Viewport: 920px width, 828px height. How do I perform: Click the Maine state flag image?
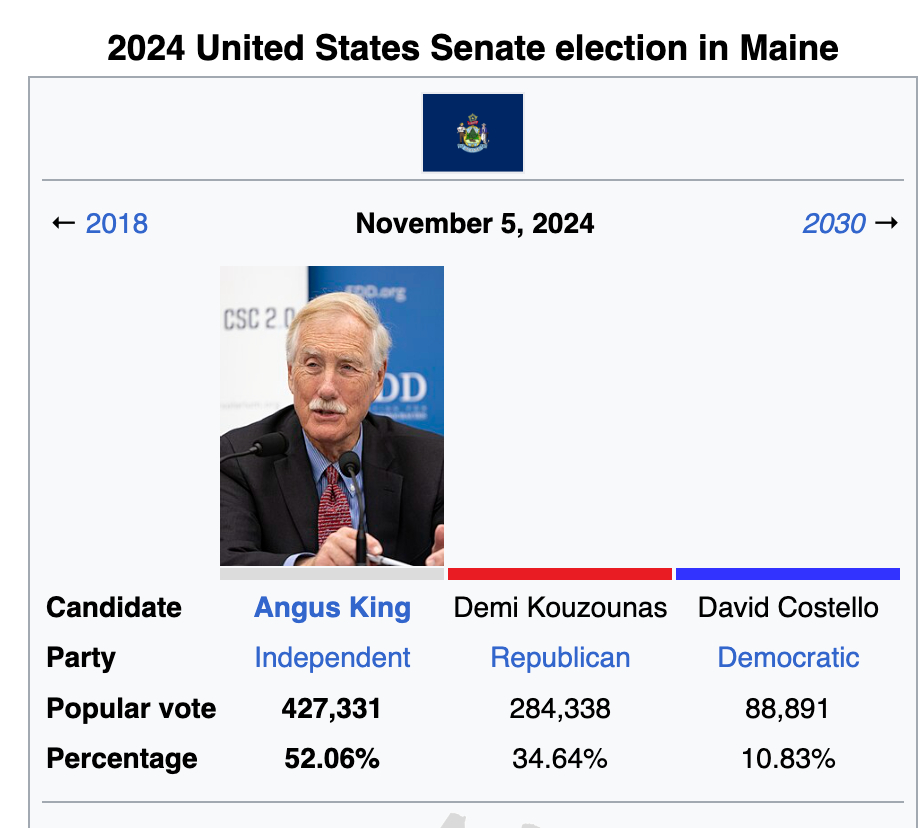[x=473, y=132]
